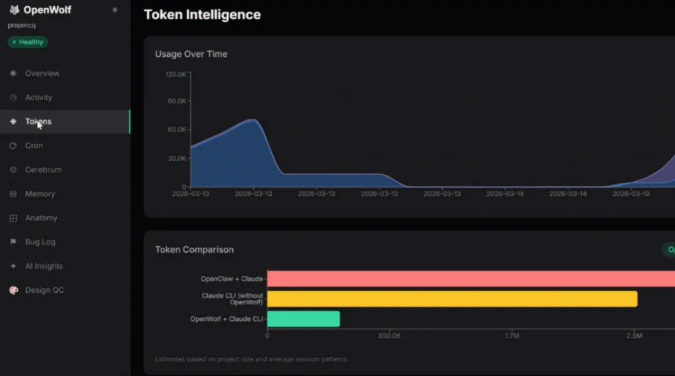Open the Bug Log page

tap(65, 242)
